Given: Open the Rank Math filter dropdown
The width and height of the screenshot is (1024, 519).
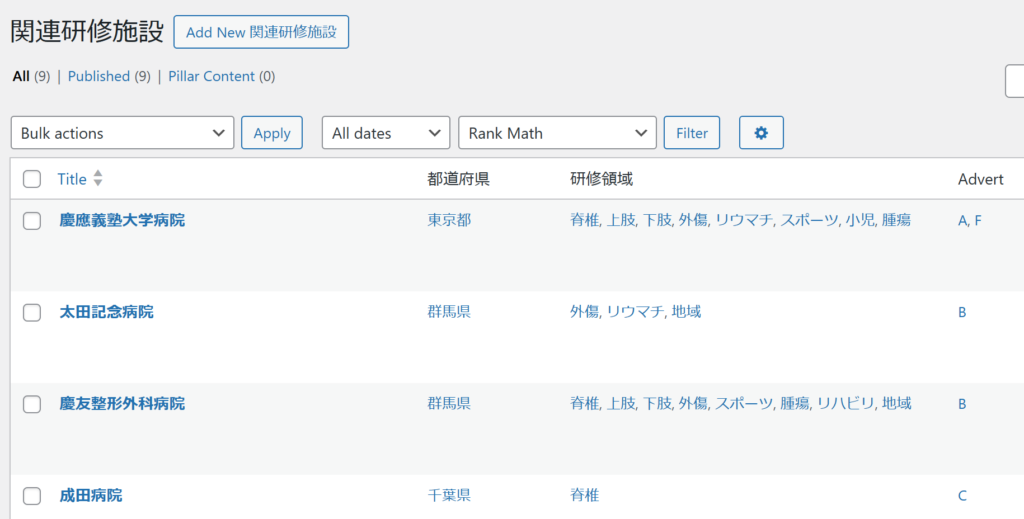Looking at the screenshot, I should pos(558,133).
